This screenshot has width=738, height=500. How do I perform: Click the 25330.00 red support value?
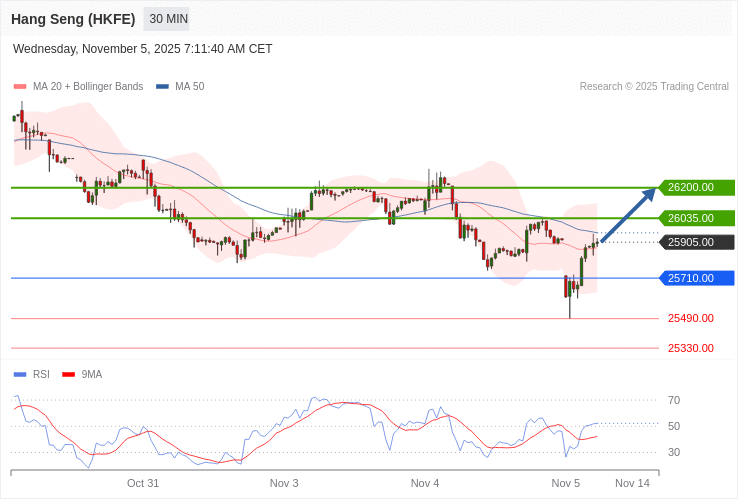tap(691, 348)
